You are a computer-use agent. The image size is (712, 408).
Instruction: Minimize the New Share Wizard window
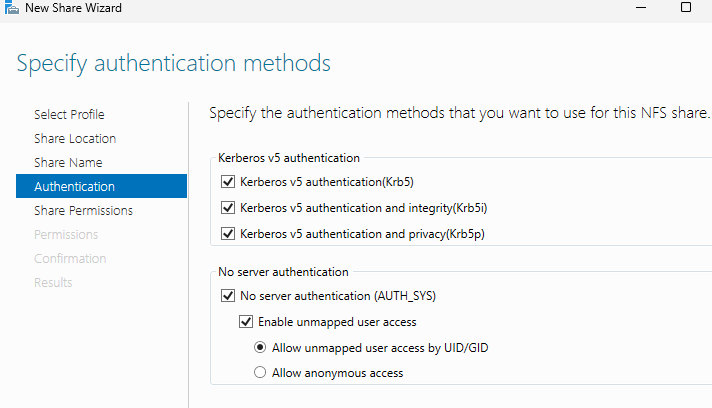click(x=641, y=7)
